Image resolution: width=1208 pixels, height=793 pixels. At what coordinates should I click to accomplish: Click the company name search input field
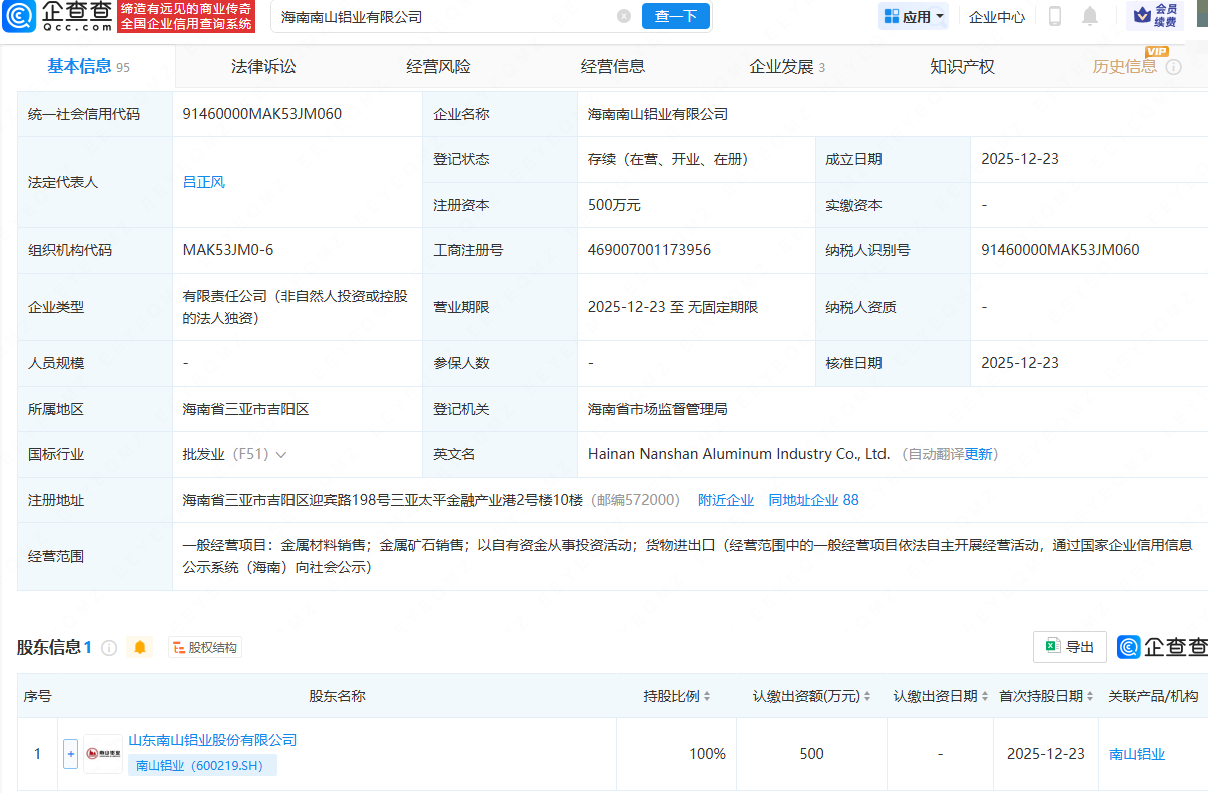pyautogui.click(x=440, y=17)
